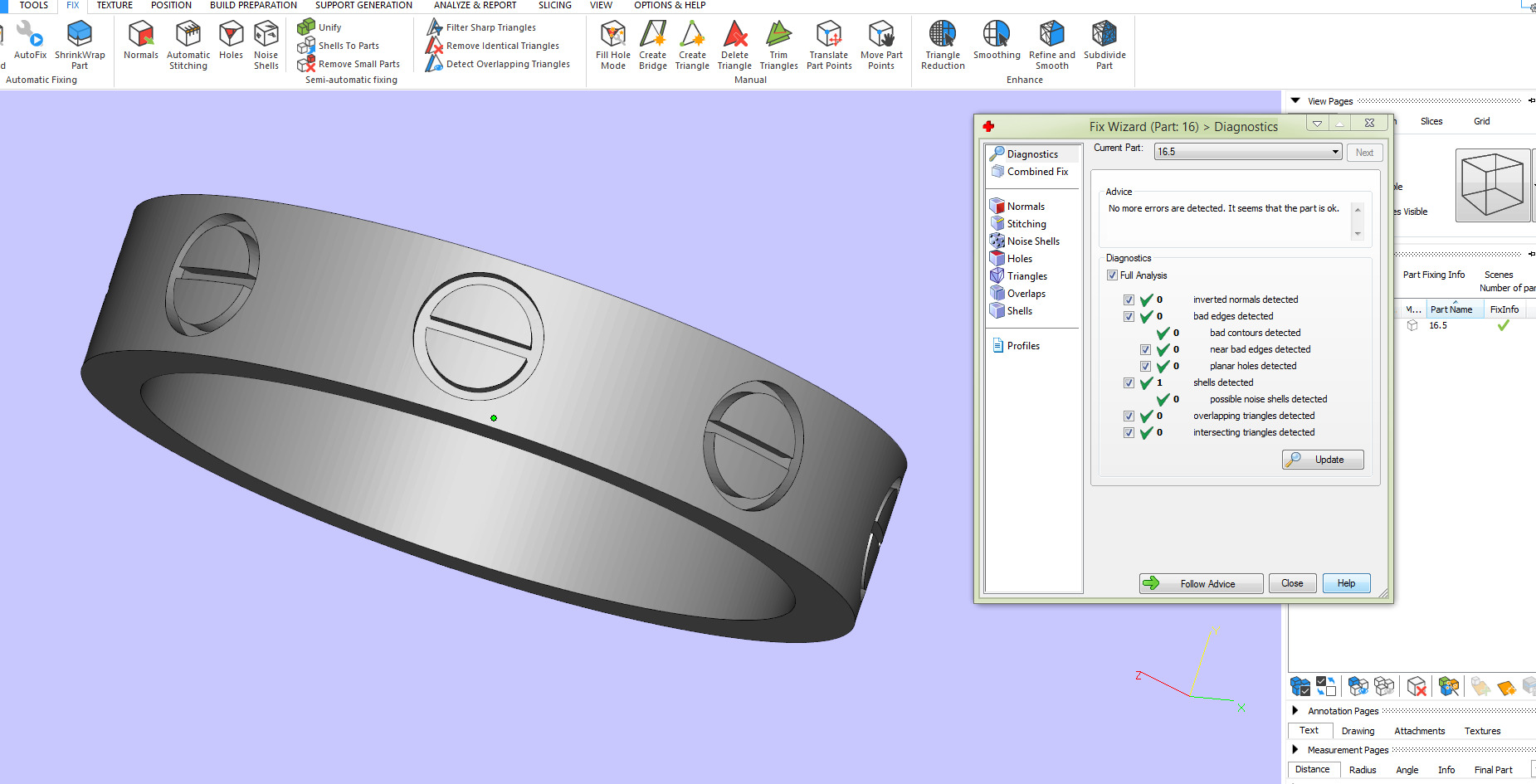Open the Stitching page in Fix Wizard
This screenshot has width=1536, height=784.
(1018, 224)
